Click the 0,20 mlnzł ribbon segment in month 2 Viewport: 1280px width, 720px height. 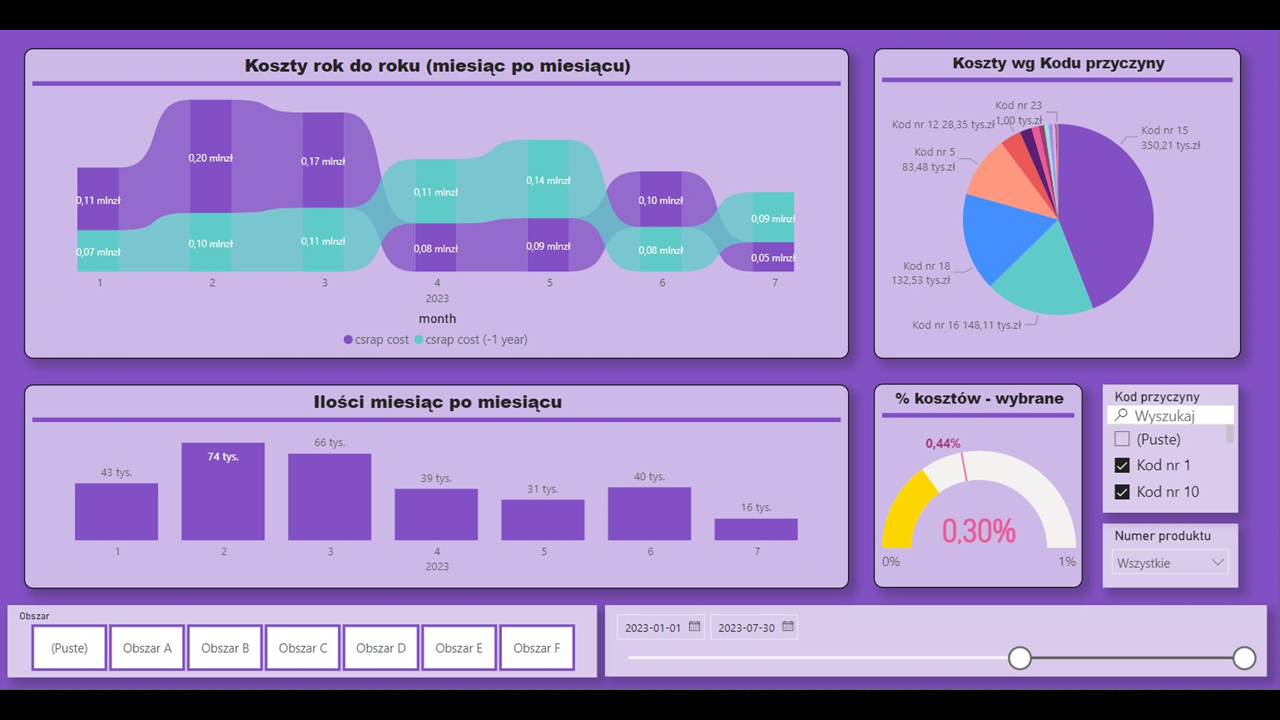click(x=211, y=157)
